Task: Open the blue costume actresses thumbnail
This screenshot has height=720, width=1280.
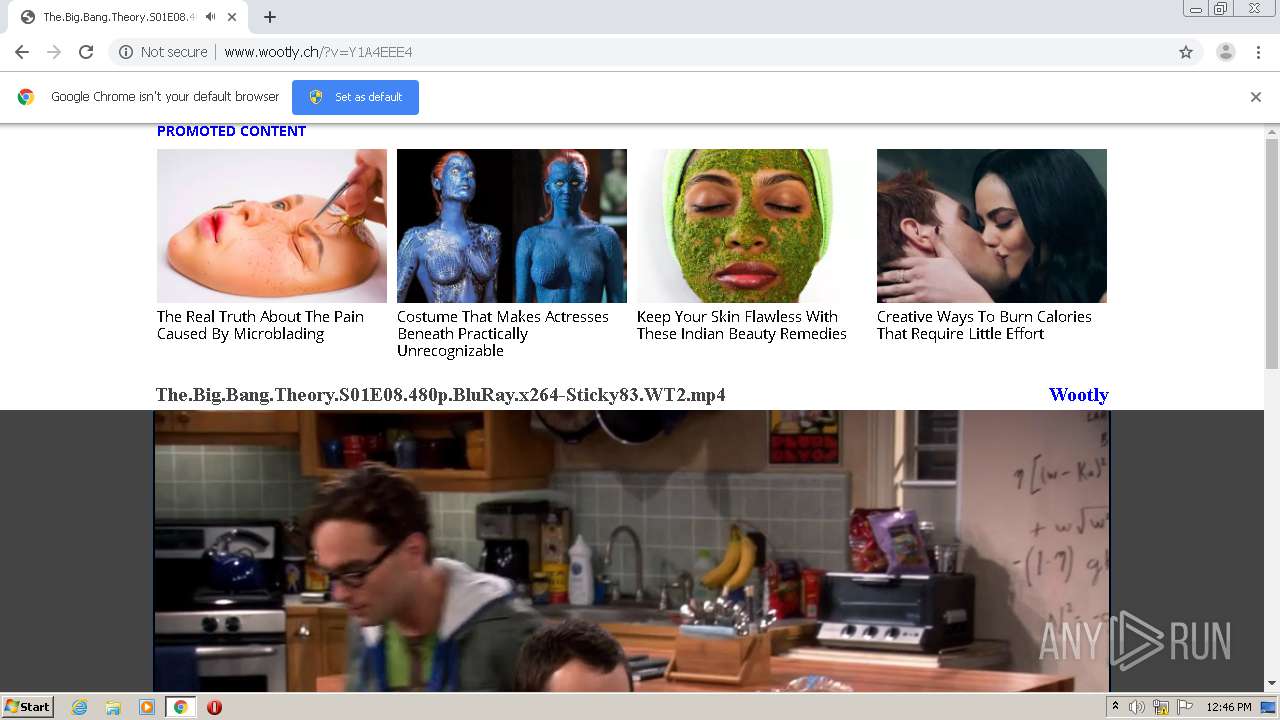Action: (512, 226)
